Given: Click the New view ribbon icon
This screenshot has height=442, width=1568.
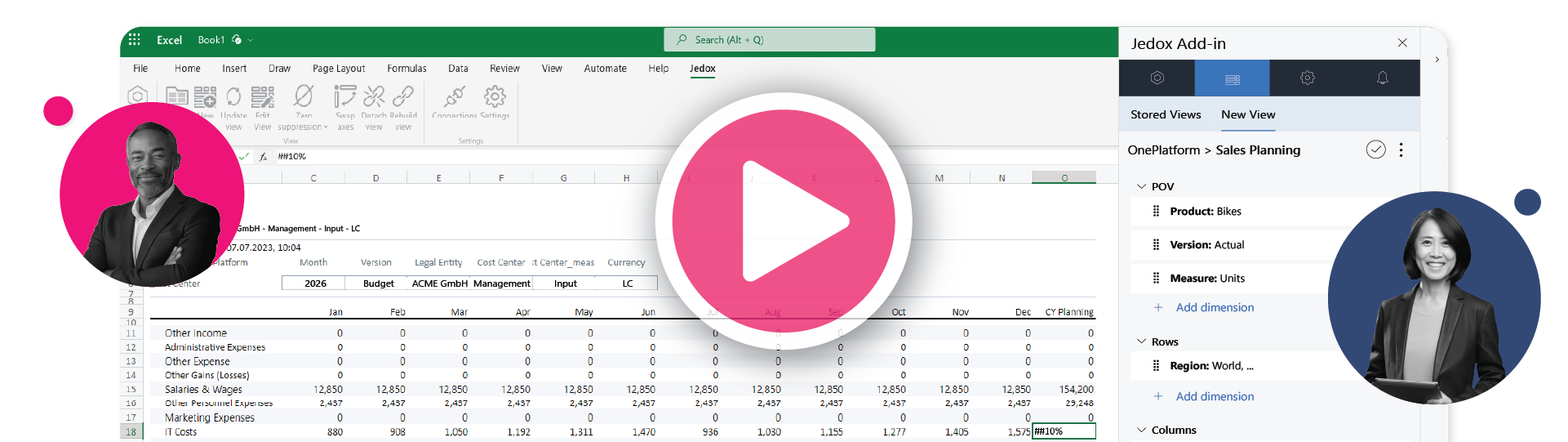Looking at the screenshot, I should point(205,97).
